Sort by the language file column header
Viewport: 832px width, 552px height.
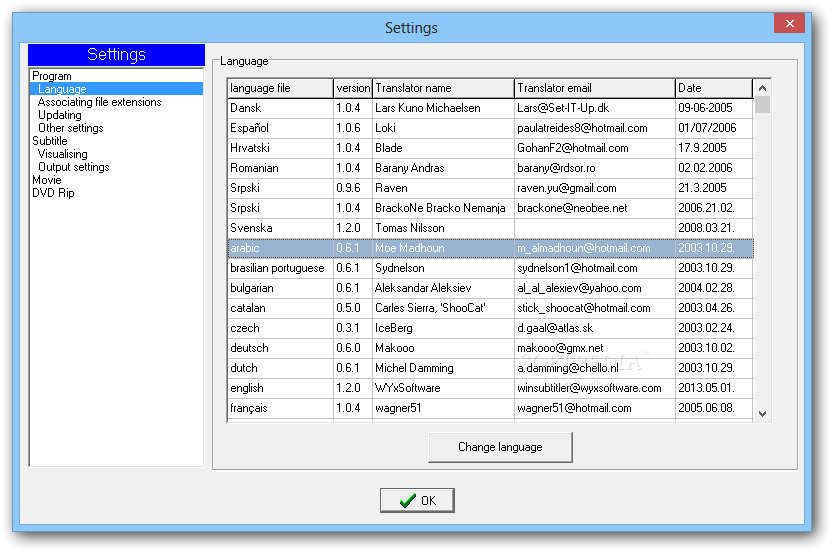tap(280, 88)
